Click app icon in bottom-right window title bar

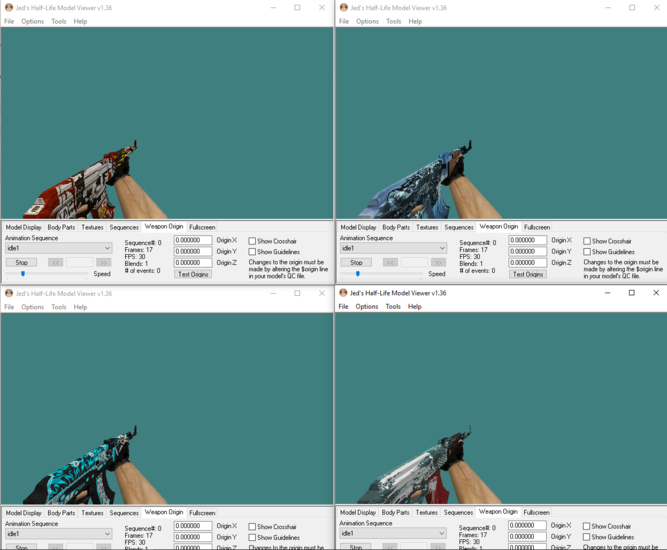point(344,293)
